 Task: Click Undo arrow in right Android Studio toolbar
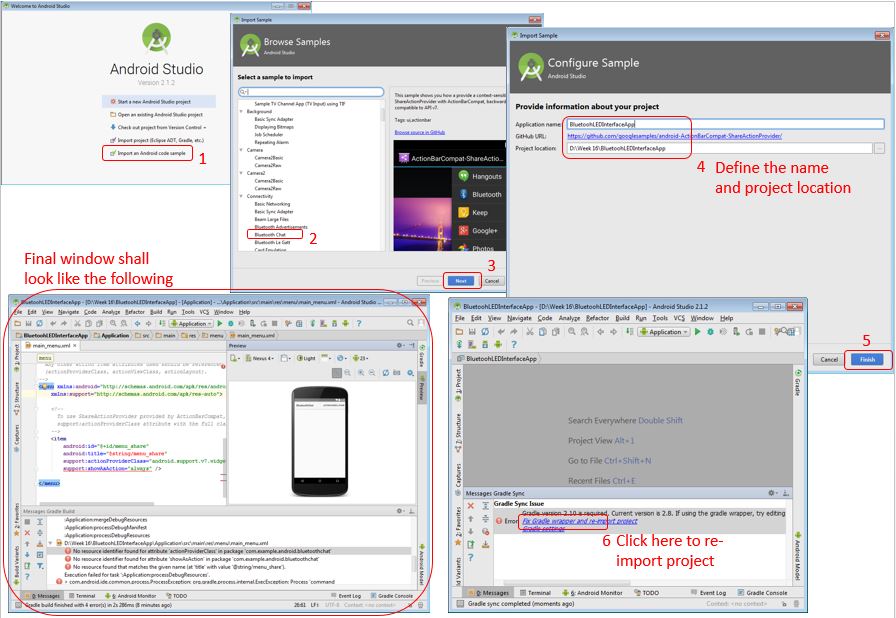tap(501, 331)
